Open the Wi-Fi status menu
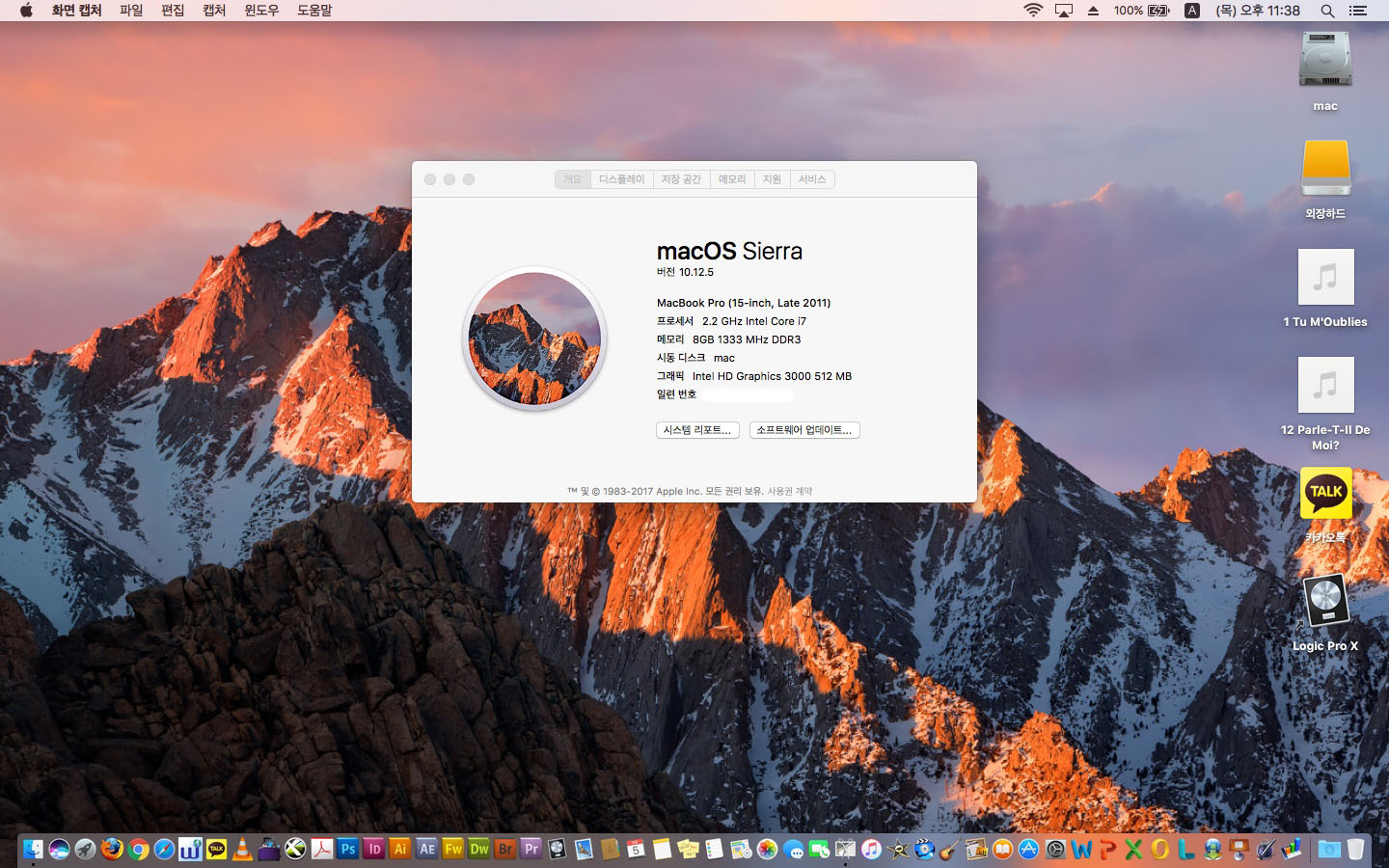The width and height of the screenshot is (1389, 868). click(x=1033, y=11)
